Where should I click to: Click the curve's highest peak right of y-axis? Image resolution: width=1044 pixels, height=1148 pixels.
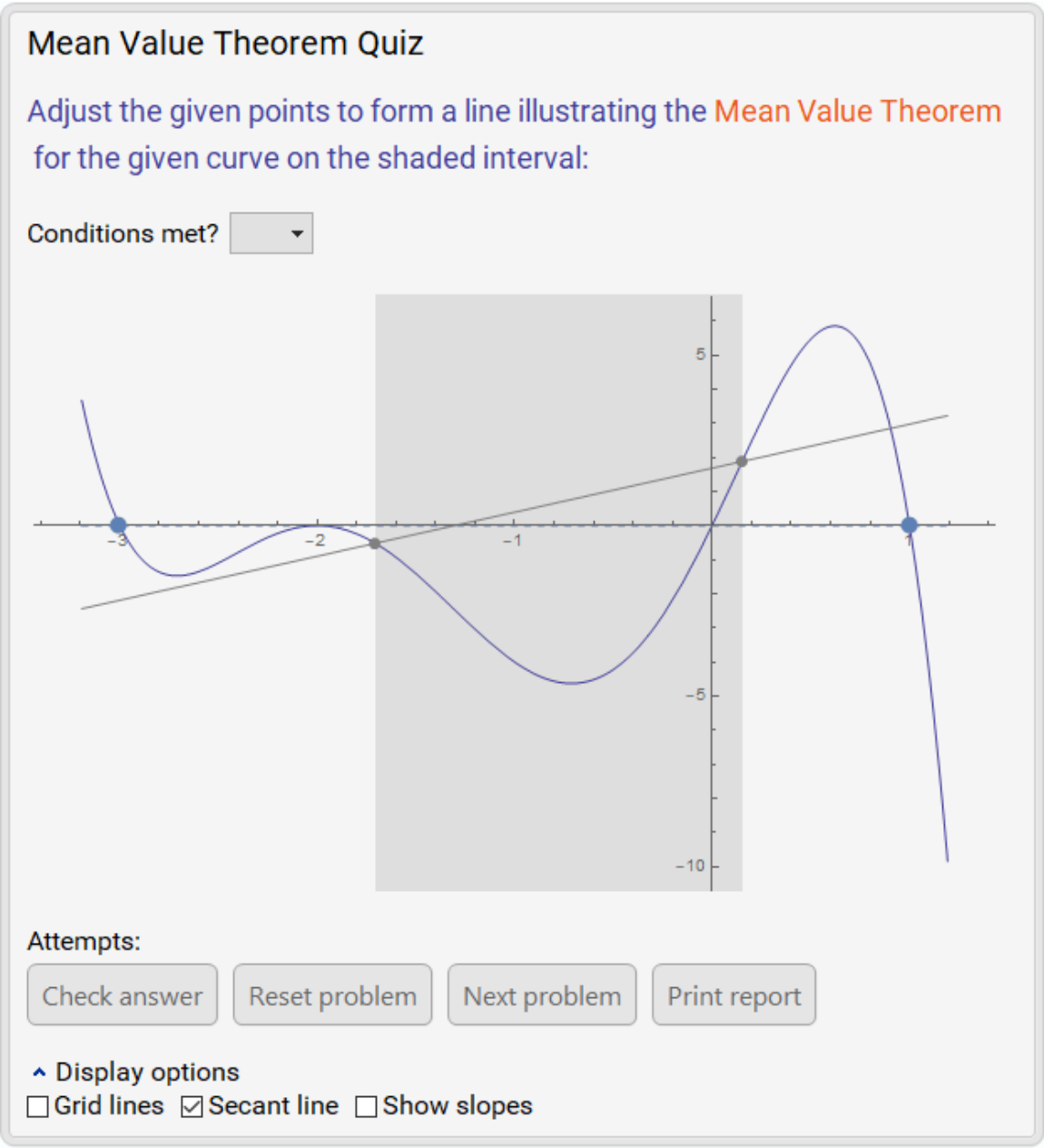(834, 326)
